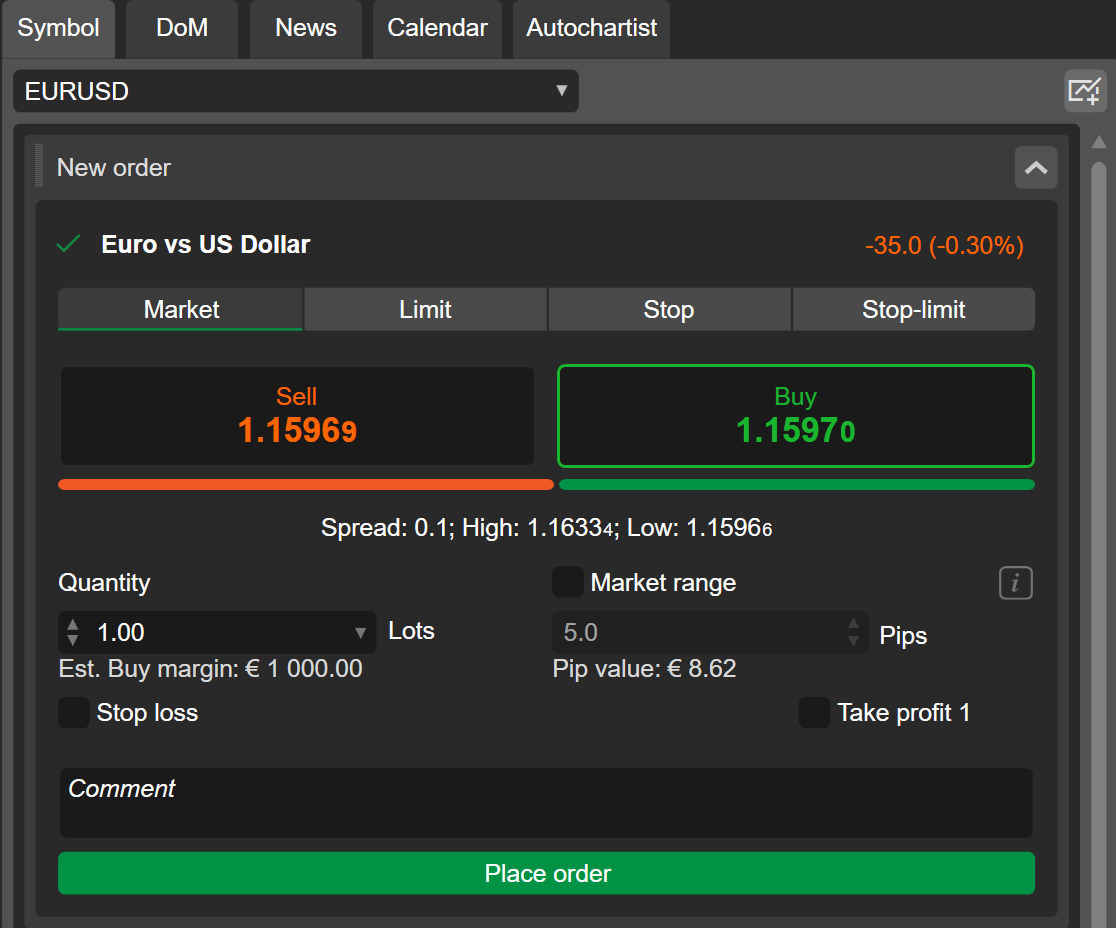Click the orange sell sentiment bar

click(x=306, y=485)
